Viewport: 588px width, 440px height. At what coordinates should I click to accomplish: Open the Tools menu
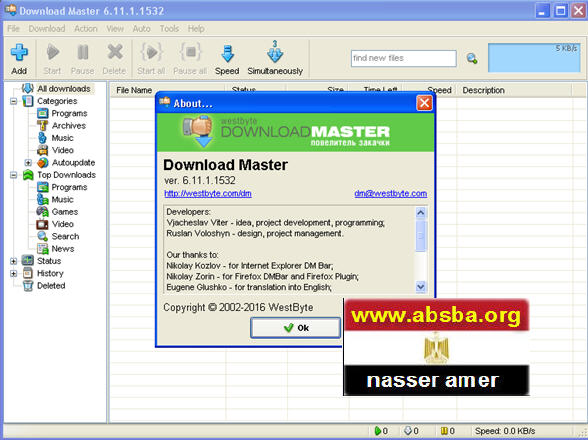(169, 29)
